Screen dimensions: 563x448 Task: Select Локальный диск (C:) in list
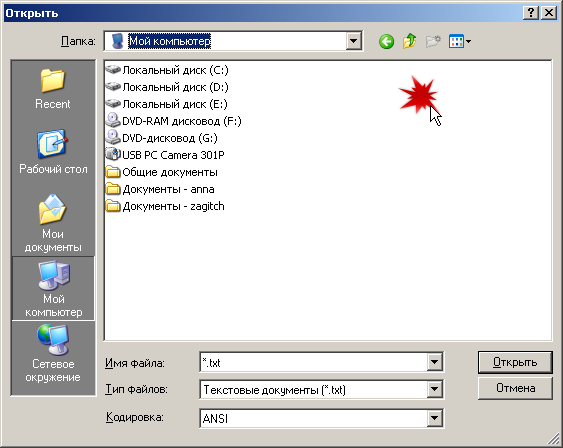click(167, 70)
